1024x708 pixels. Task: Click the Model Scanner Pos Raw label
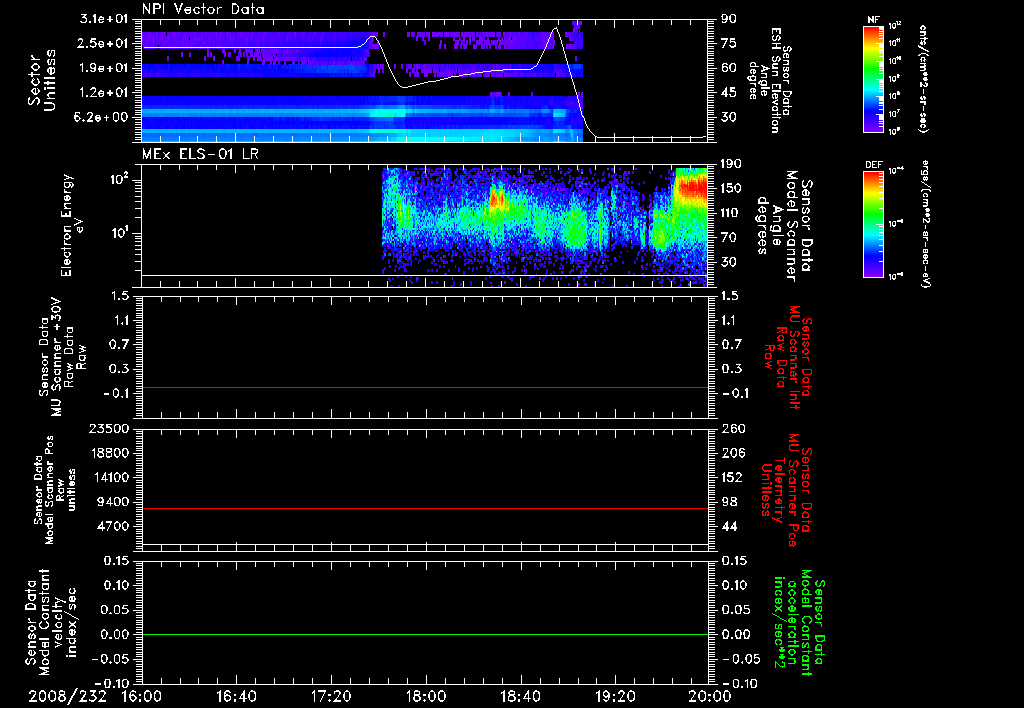tap(54, 490)
